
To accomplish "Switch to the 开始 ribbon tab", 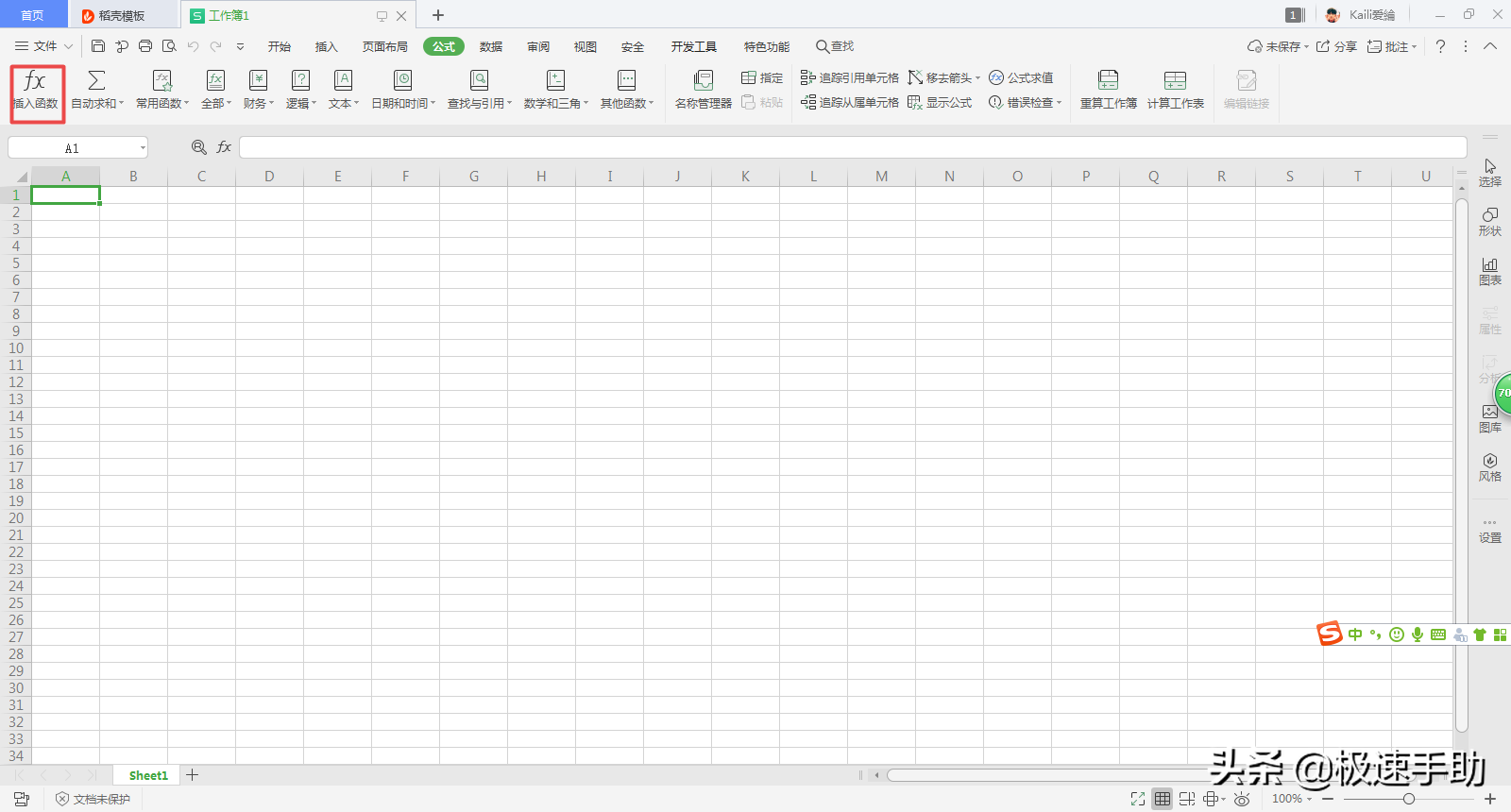I will 279,46.
